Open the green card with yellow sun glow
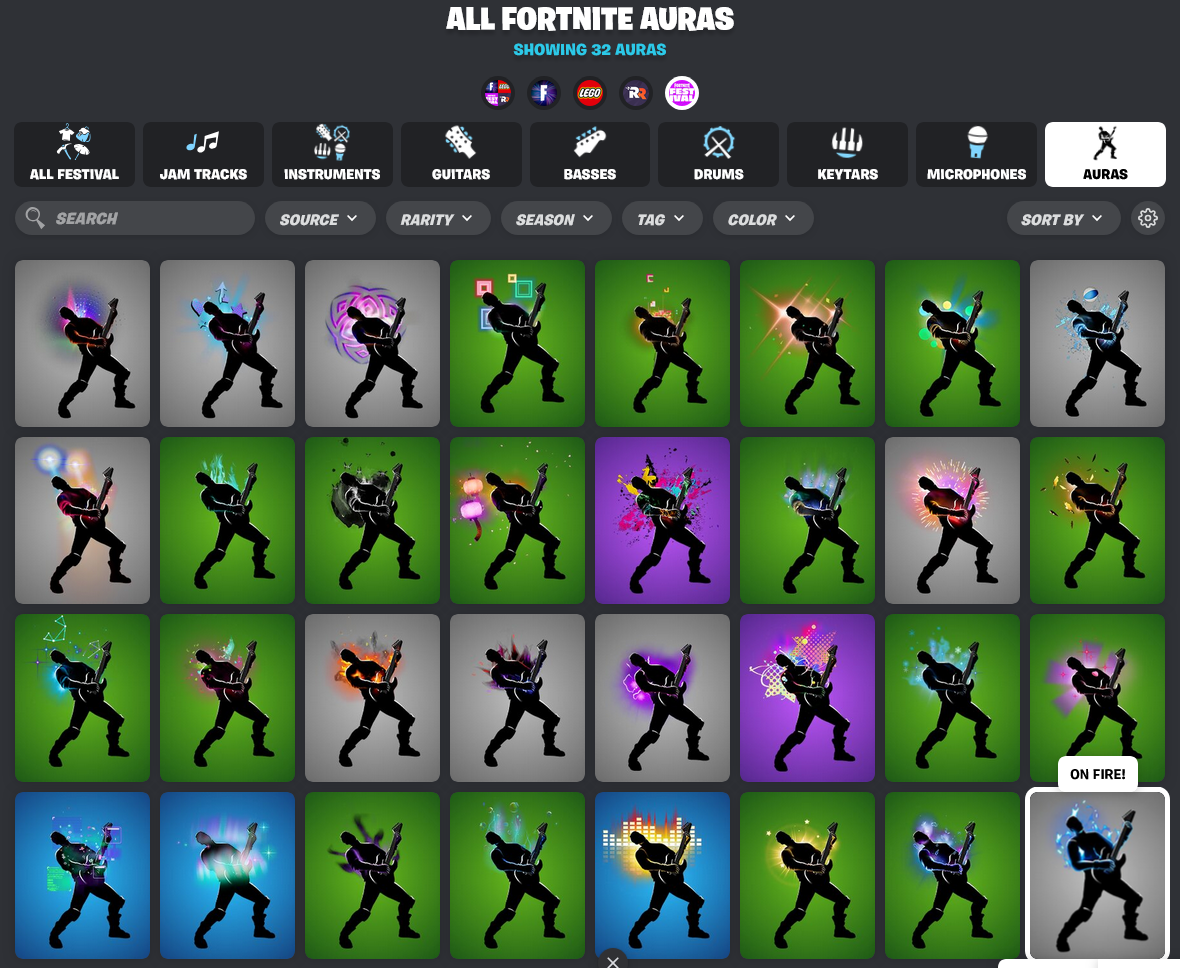 coord(807,875)
